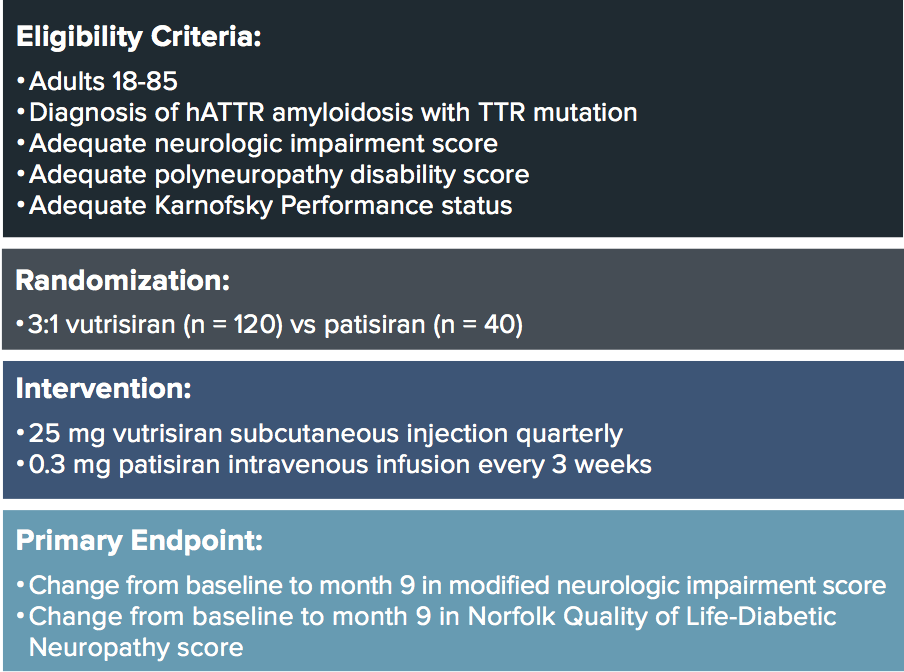Click the patisiran (n = 40) text
This screenshot has width=904, height=672.
423,324
